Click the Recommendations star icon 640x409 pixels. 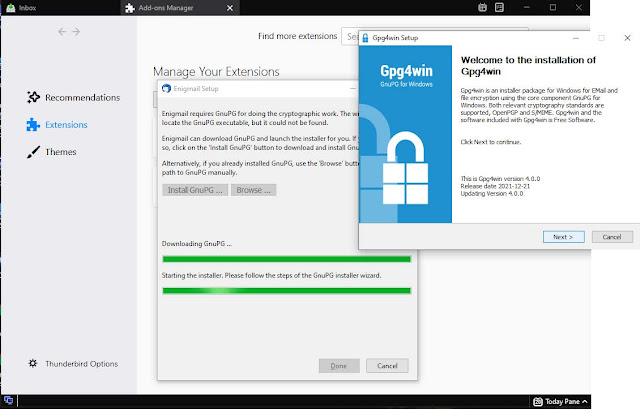(x=33, y=97)
